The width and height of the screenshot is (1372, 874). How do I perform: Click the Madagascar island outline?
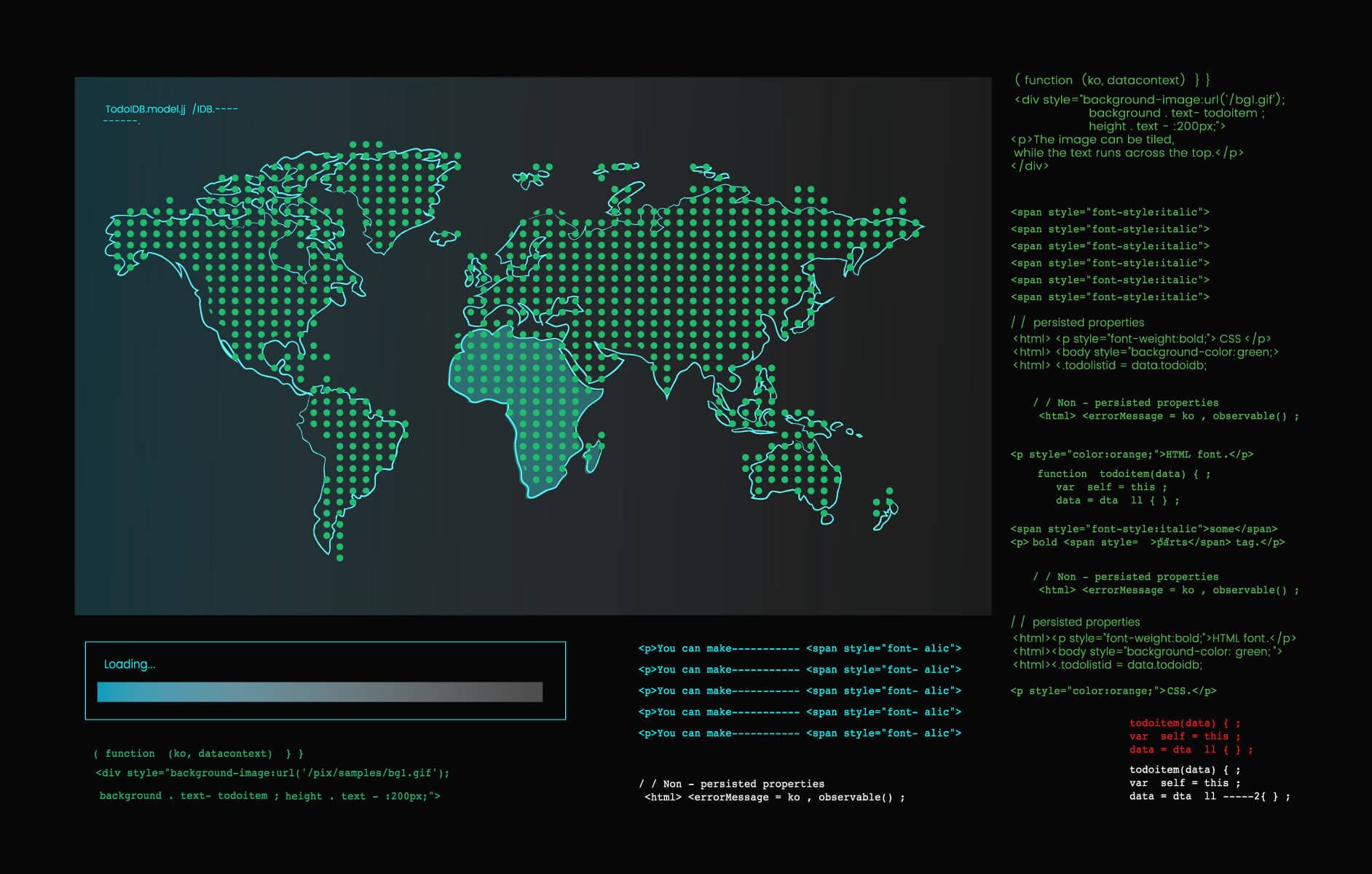[x=595, y=453]
